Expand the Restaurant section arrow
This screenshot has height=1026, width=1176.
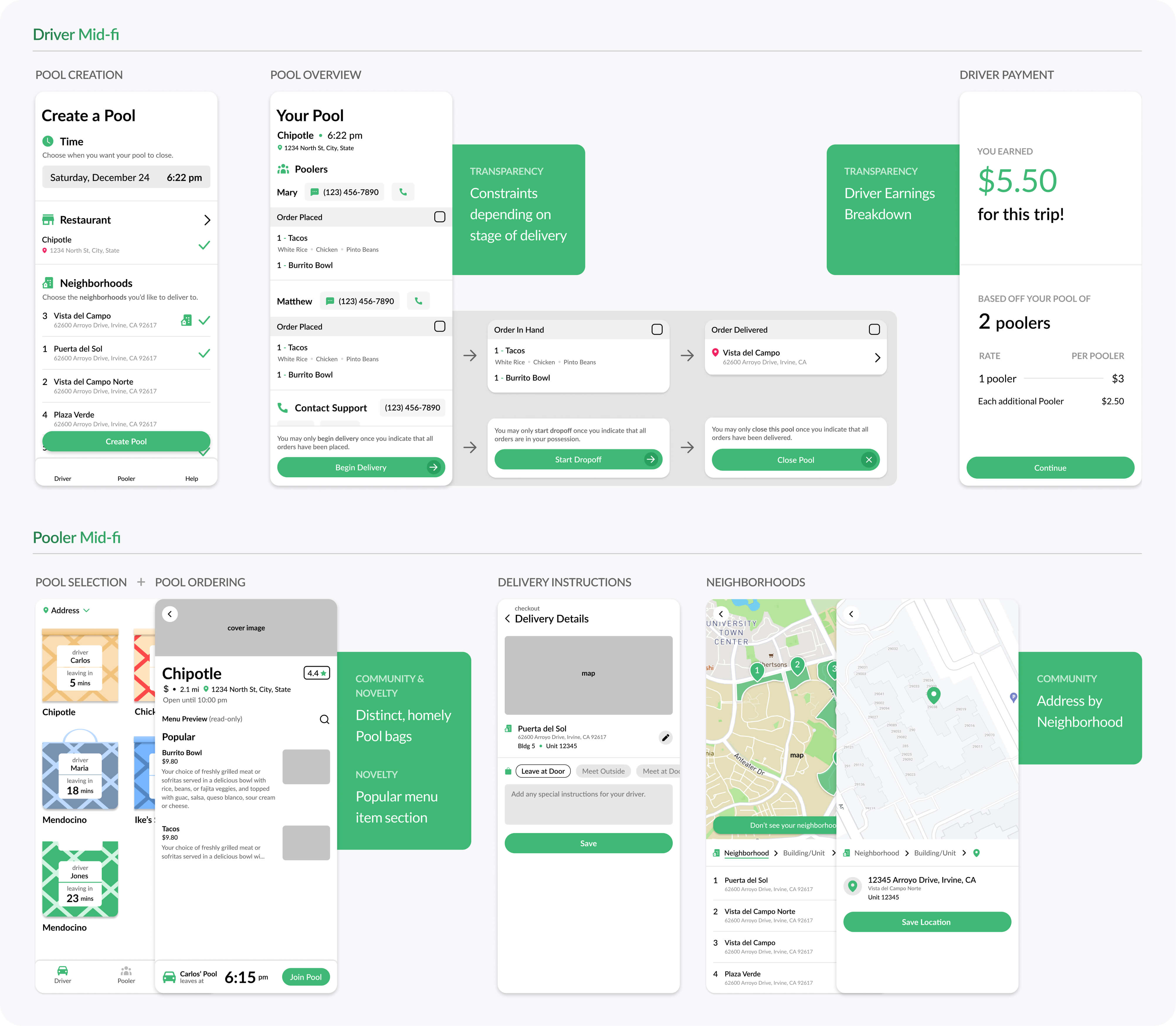point(207,220)
